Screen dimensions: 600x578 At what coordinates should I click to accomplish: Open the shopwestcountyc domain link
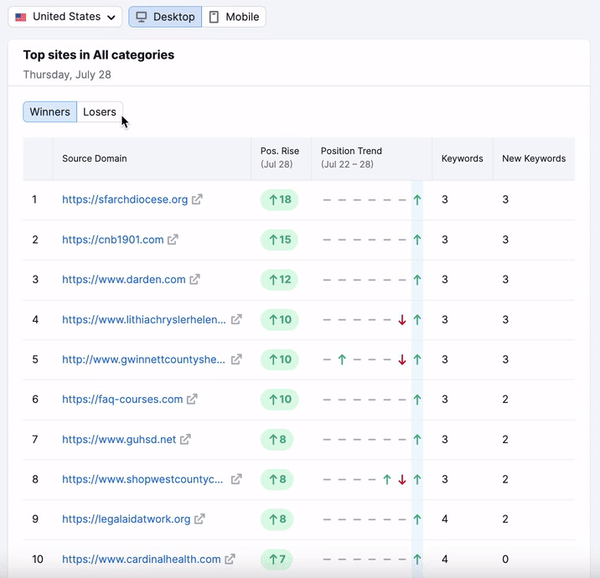(x=142, y=479)
